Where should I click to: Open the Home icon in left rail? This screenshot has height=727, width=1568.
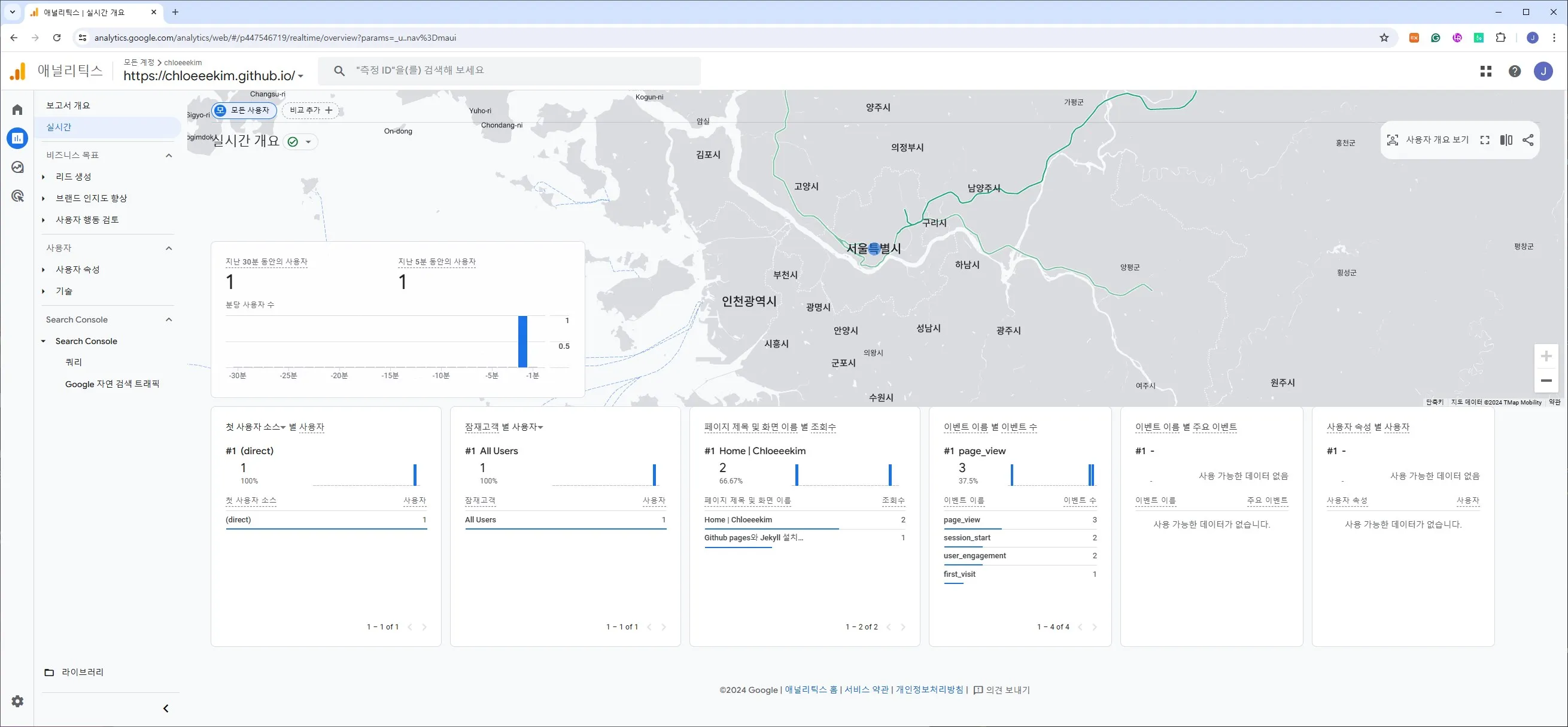[x=17, y=109]
